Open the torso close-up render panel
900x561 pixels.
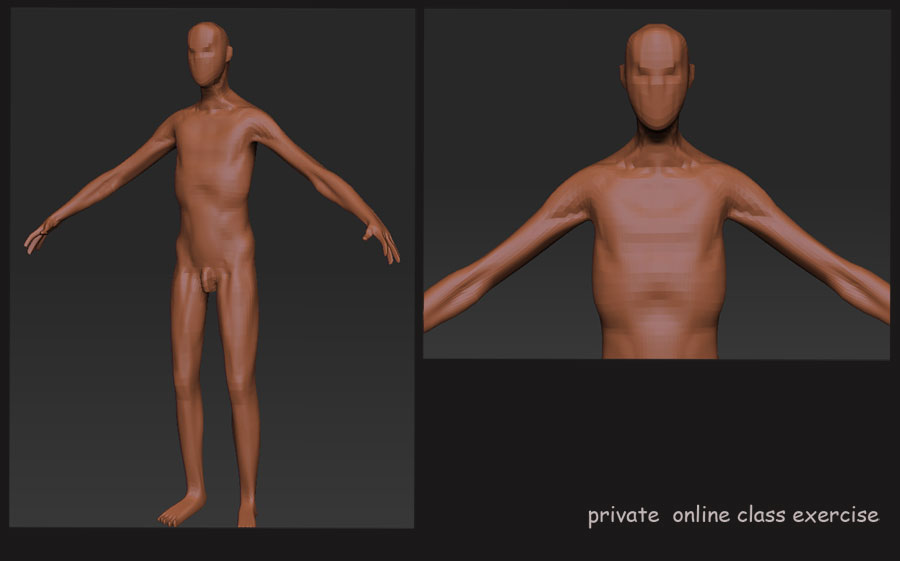pyautogui.click(x=657, y=184)
